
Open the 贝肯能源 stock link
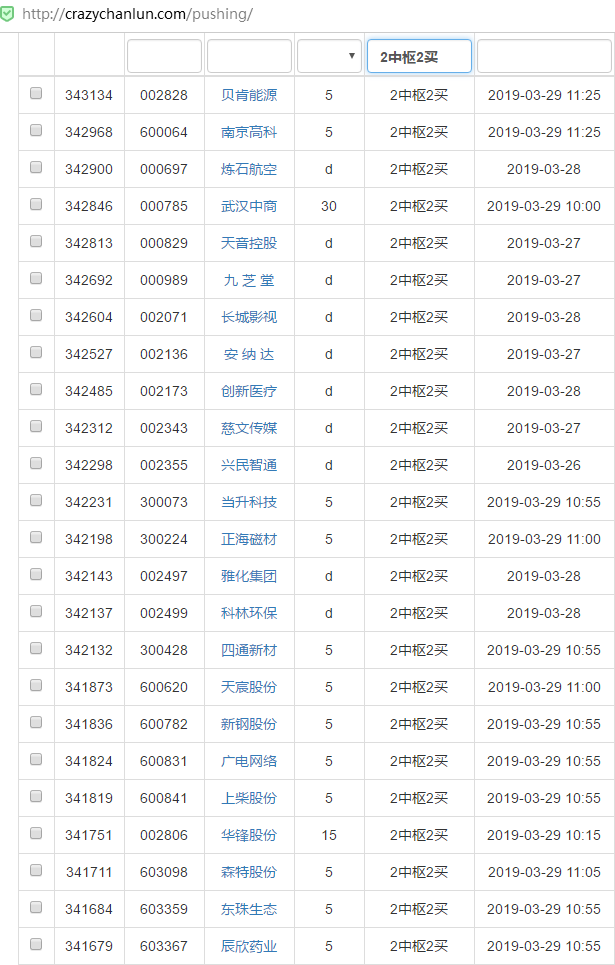tap(249, 95)
